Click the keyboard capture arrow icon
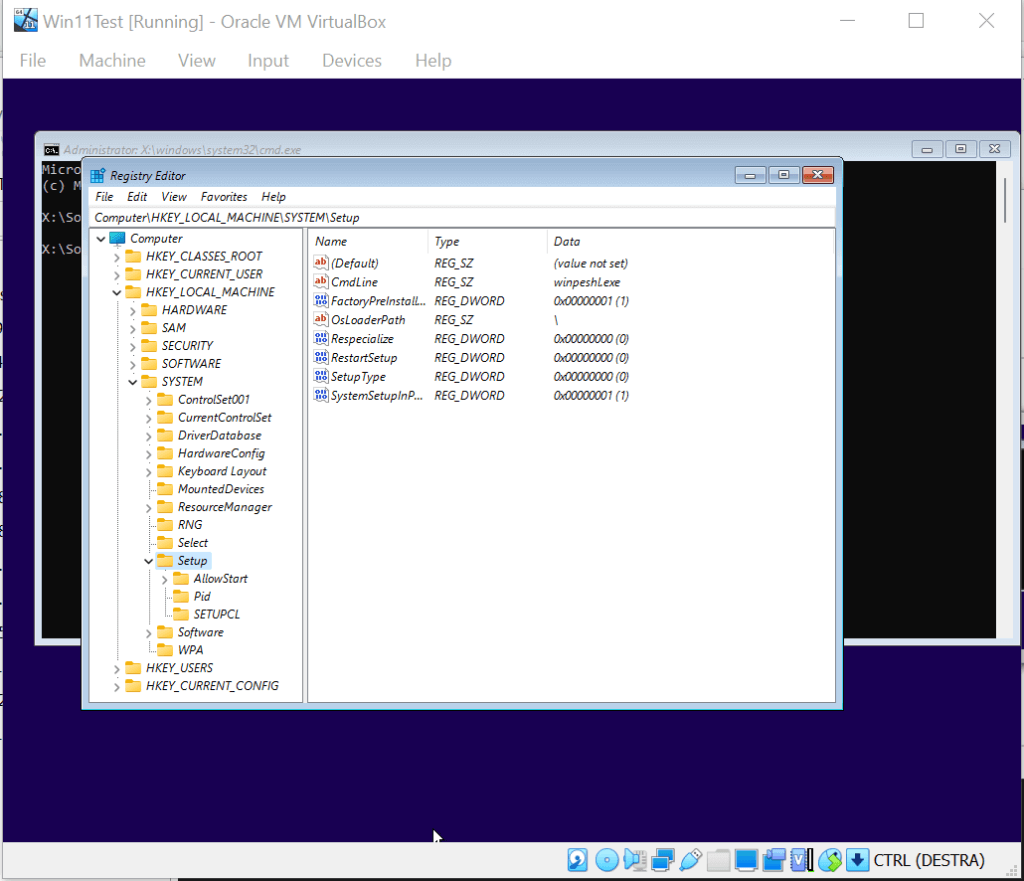1024x881 pixels. pyautogui.click(x=857, y=860)
